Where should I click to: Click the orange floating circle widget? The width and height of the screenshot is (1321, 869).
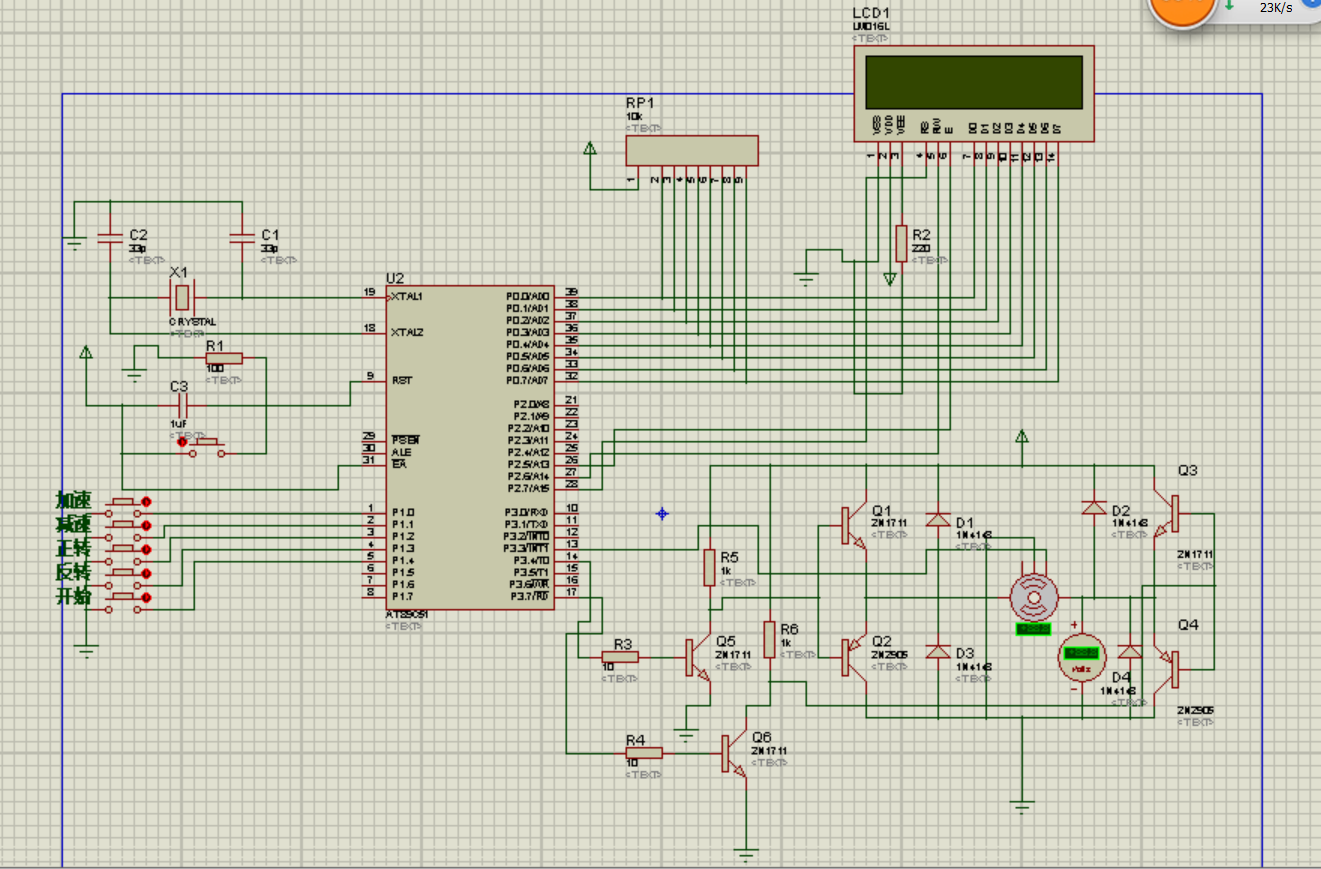1183,10
